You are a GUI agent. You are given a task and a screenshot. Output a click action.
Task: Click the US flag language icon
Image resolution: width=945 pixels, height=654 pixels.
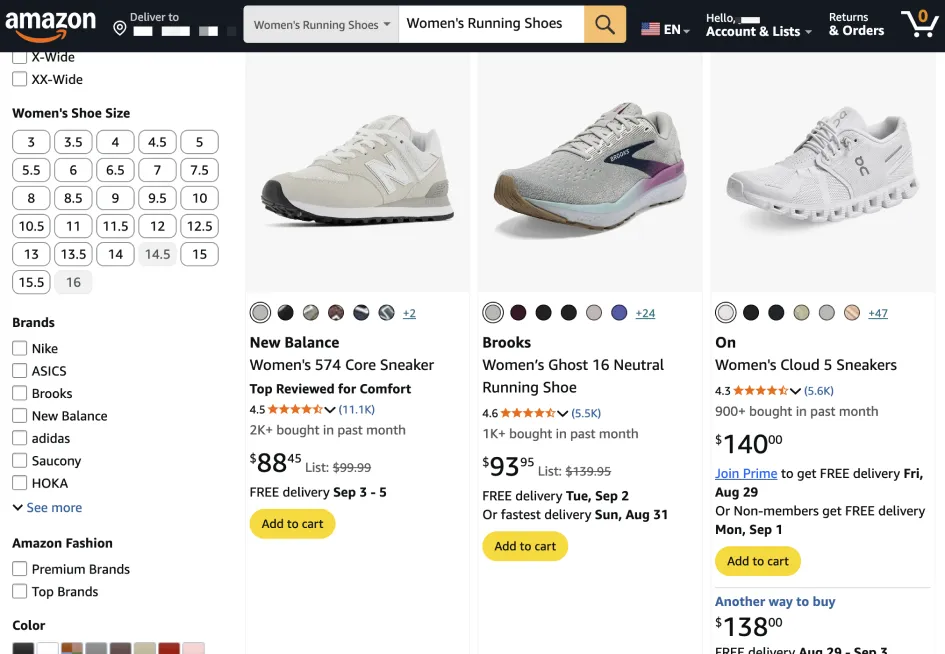650,30
